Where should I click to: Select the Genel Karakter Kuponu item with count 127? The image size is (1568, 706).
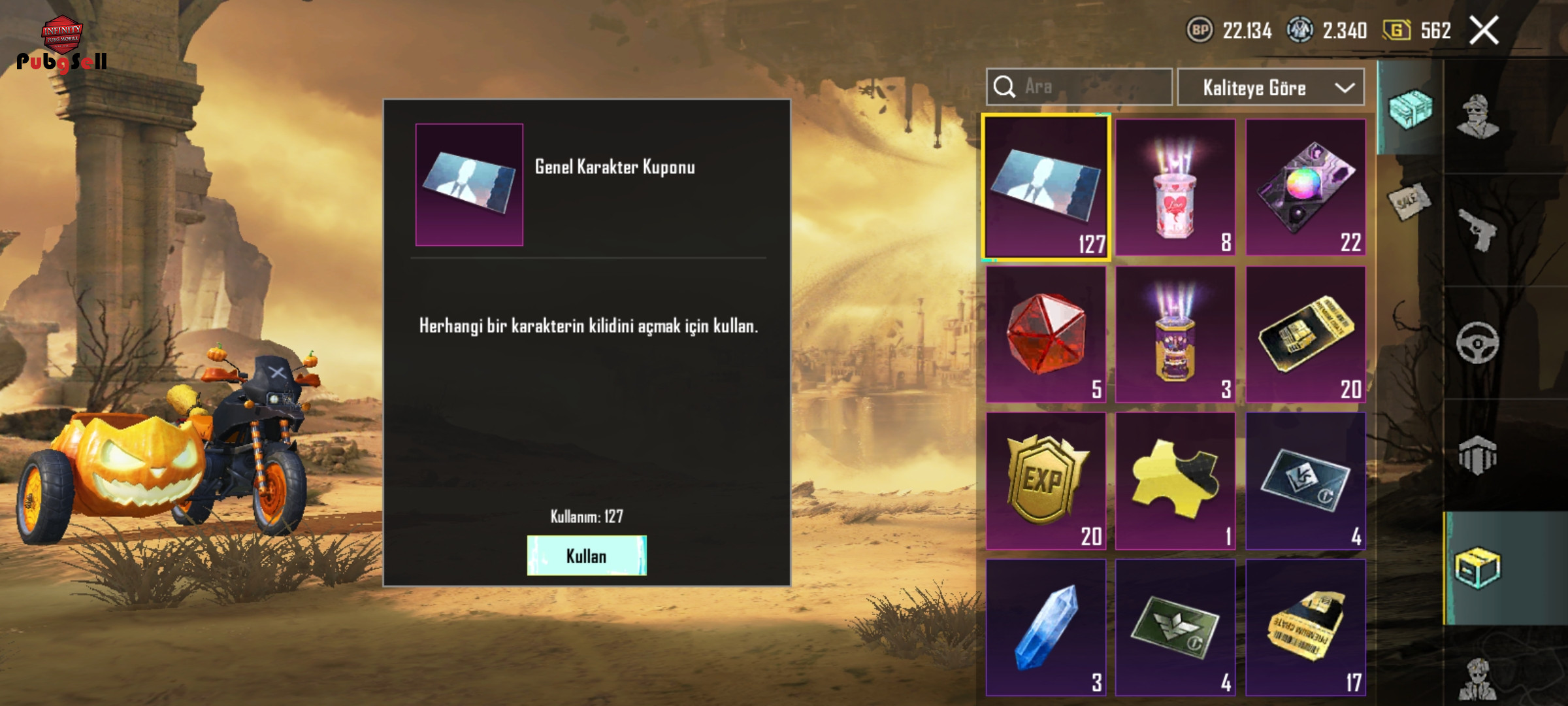[1045, 187]
